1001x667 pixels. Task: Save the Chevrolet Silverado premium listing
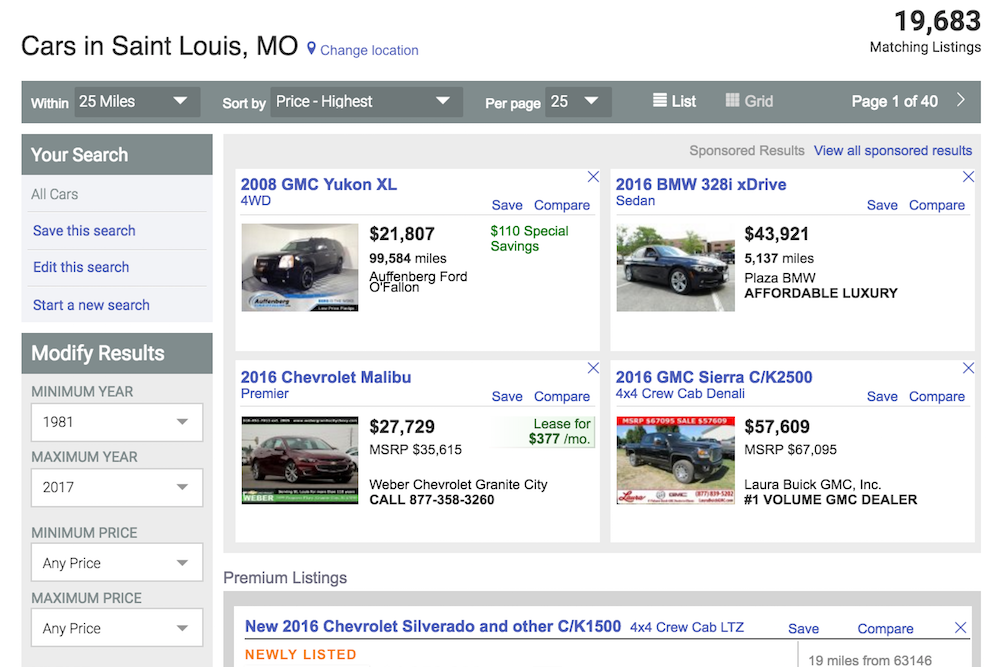pyautogui.click(x=803, y=629)
